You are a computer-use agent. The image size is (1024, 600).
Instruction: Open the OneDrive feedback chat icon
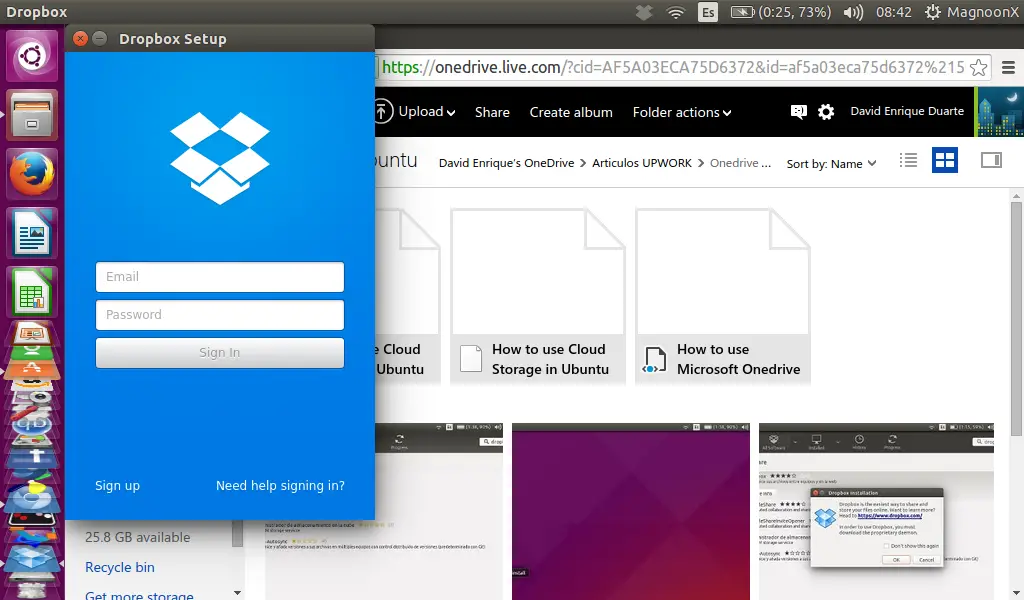pyautogui.click(x=798, y=112)
